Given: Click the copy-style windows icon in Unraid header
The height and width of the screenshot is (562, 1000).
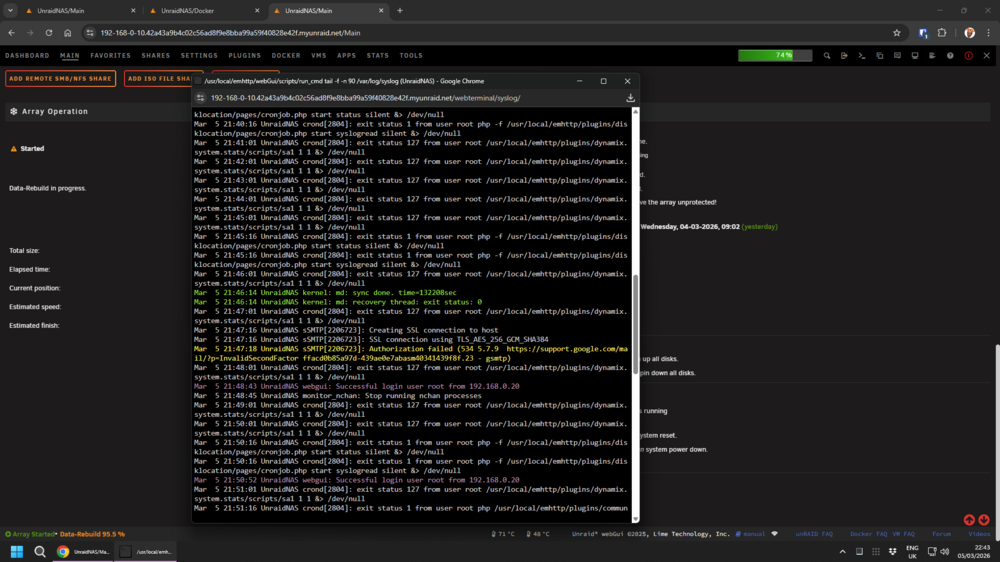Looking at the screenshot, I should 879,55.
